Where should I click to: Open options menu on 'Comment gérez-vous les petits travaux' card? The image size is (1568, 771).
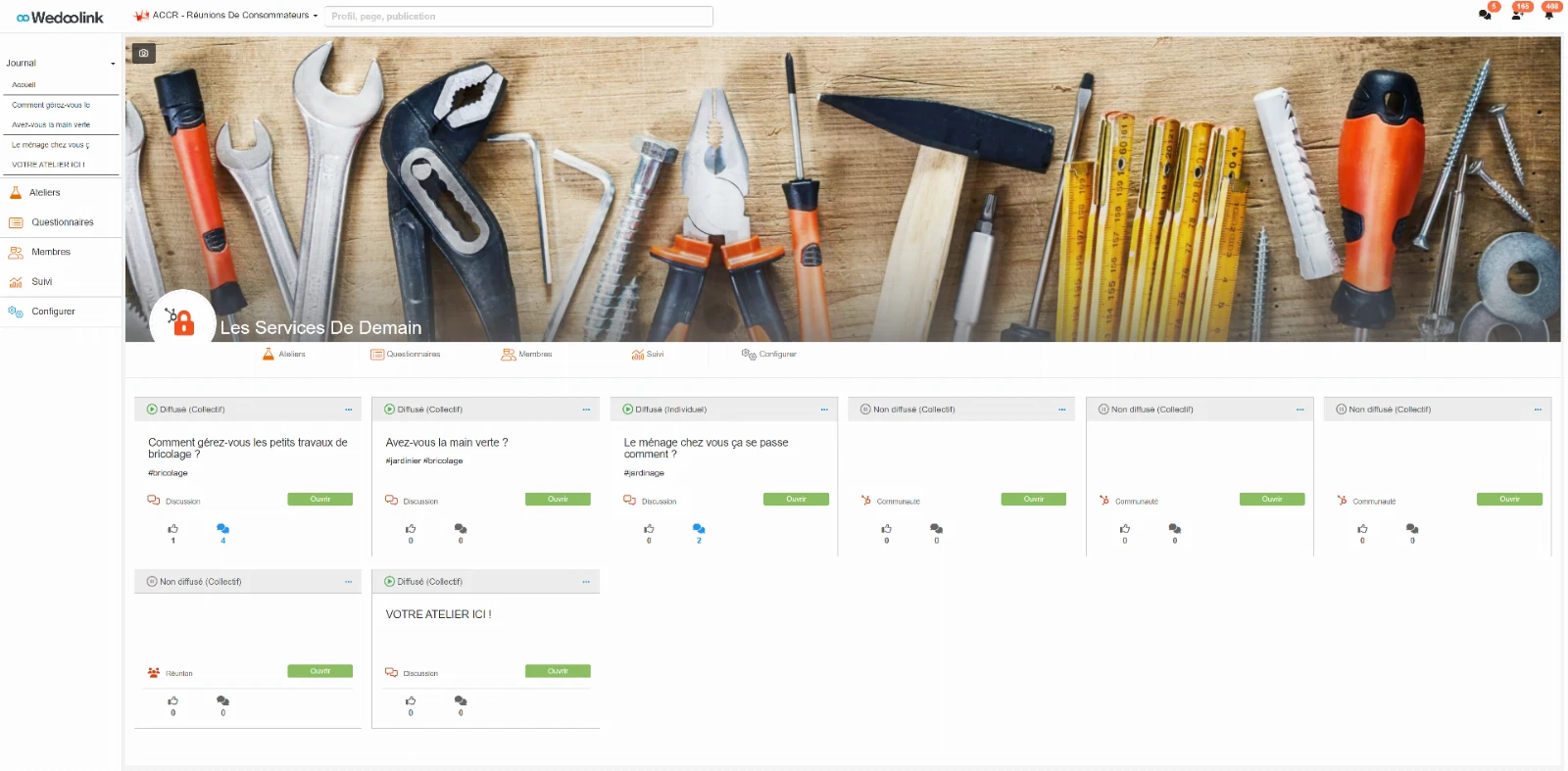click(x=348, y=410)
